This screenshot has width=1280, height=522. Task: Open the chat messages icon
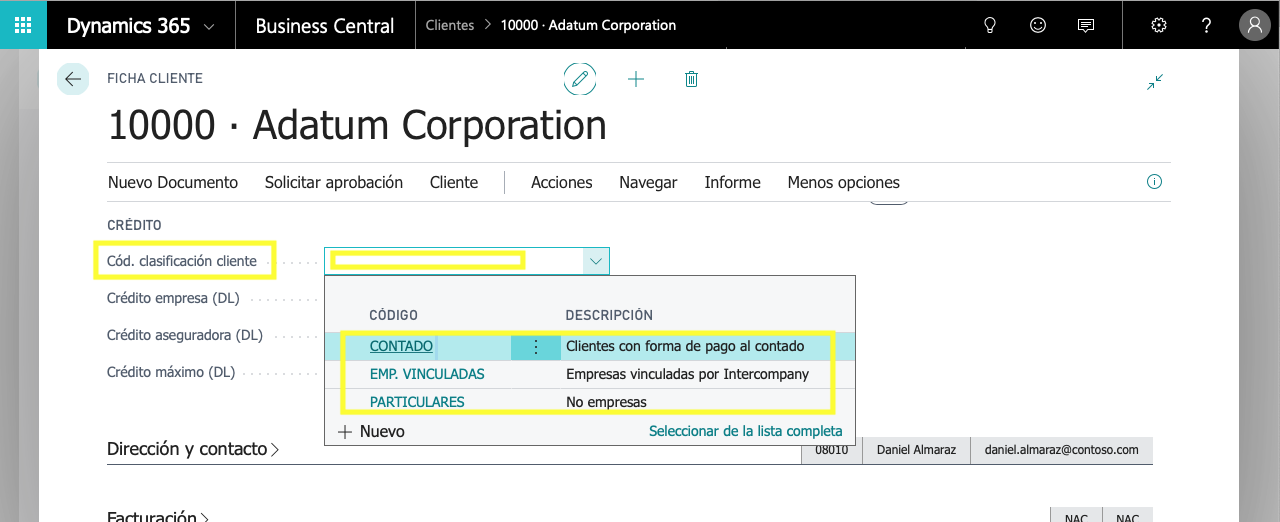pyautogui.click(x=1086, y=26)
